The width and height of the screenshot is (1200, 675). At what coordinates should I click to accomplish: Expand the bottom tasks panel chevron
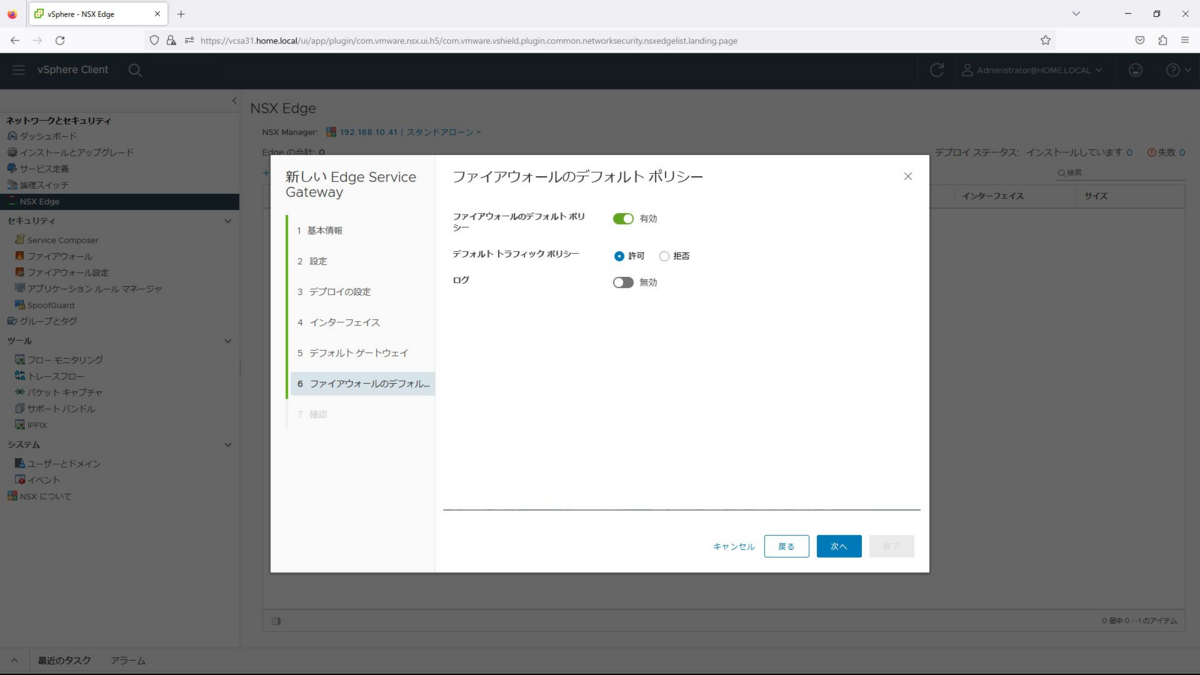point(14,661)
